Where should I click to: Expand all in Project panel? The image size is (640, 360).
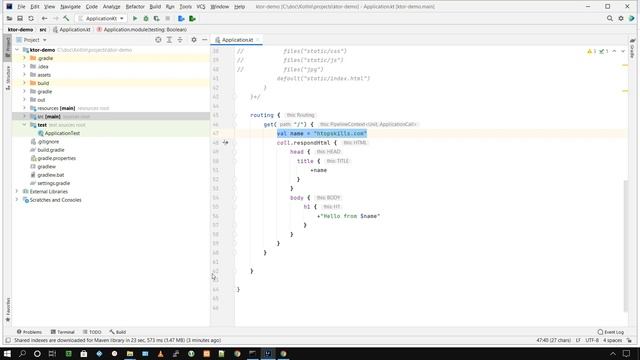[x=169, y=40]
